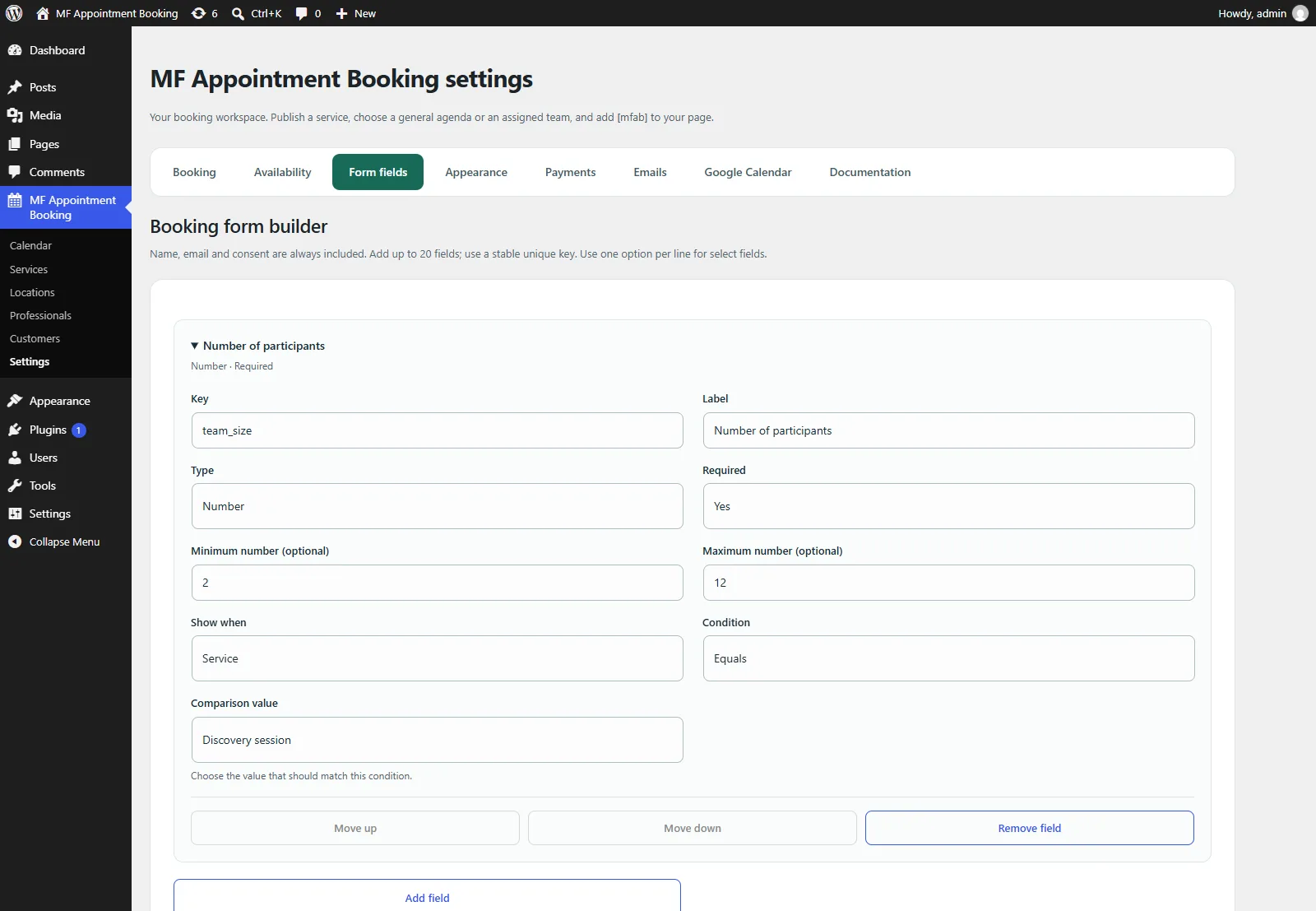Open the Payments tab
This screenshot has width=1316, height=911.
point(570,172)
